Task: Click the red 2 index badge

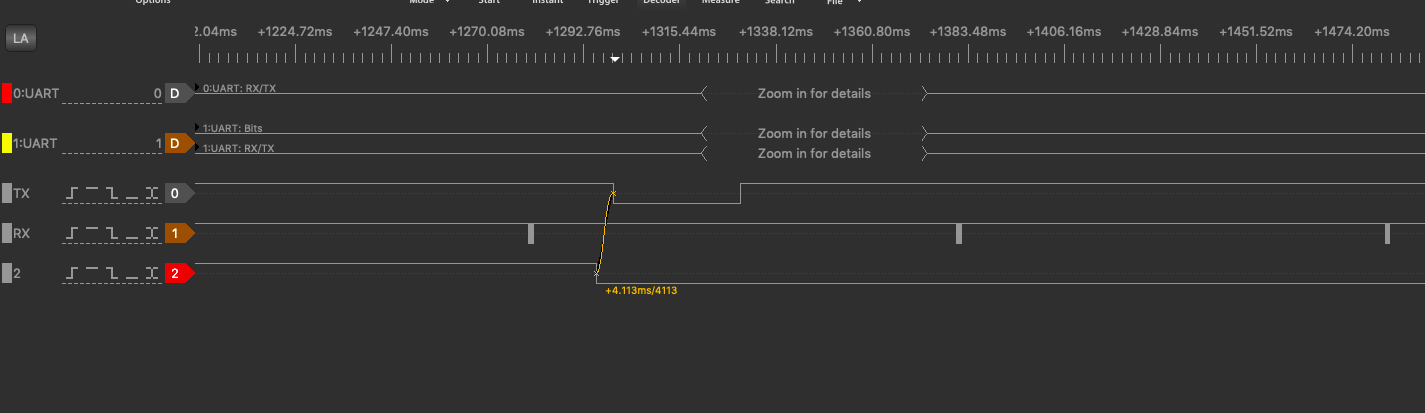Action: pos(178,273)
